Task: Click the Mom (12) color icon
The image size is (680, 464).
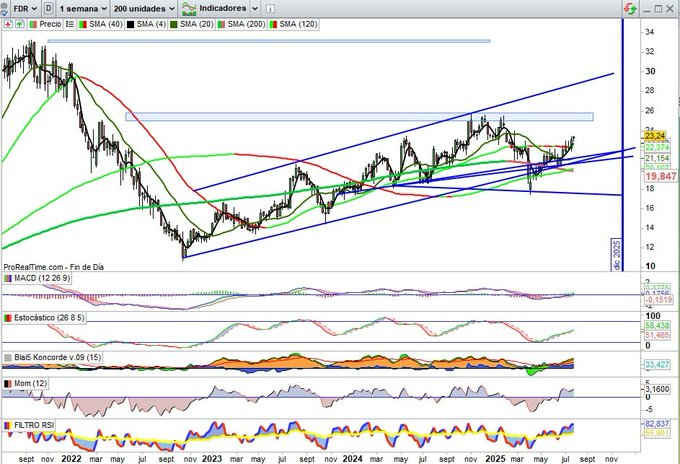Action: (8, 383)
